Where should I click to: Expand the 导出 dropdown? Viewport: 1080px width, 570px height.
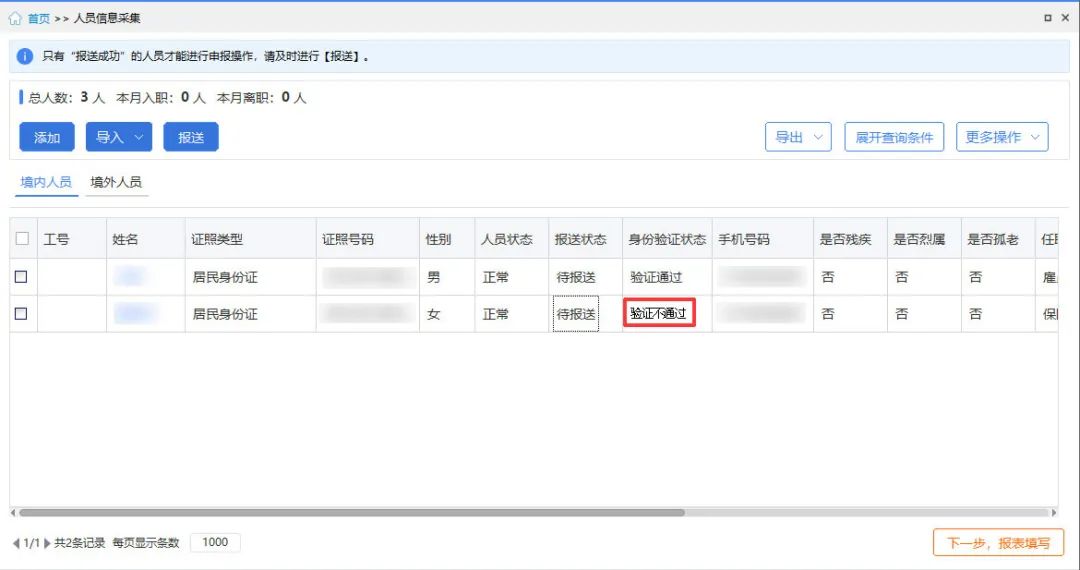798,137
